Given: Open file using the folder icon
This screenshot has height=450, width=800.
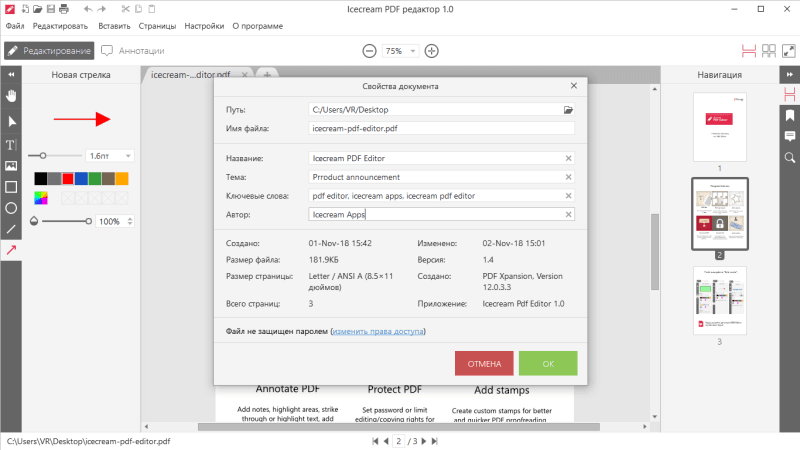Looking at the screenshot, I should [37, 9].
